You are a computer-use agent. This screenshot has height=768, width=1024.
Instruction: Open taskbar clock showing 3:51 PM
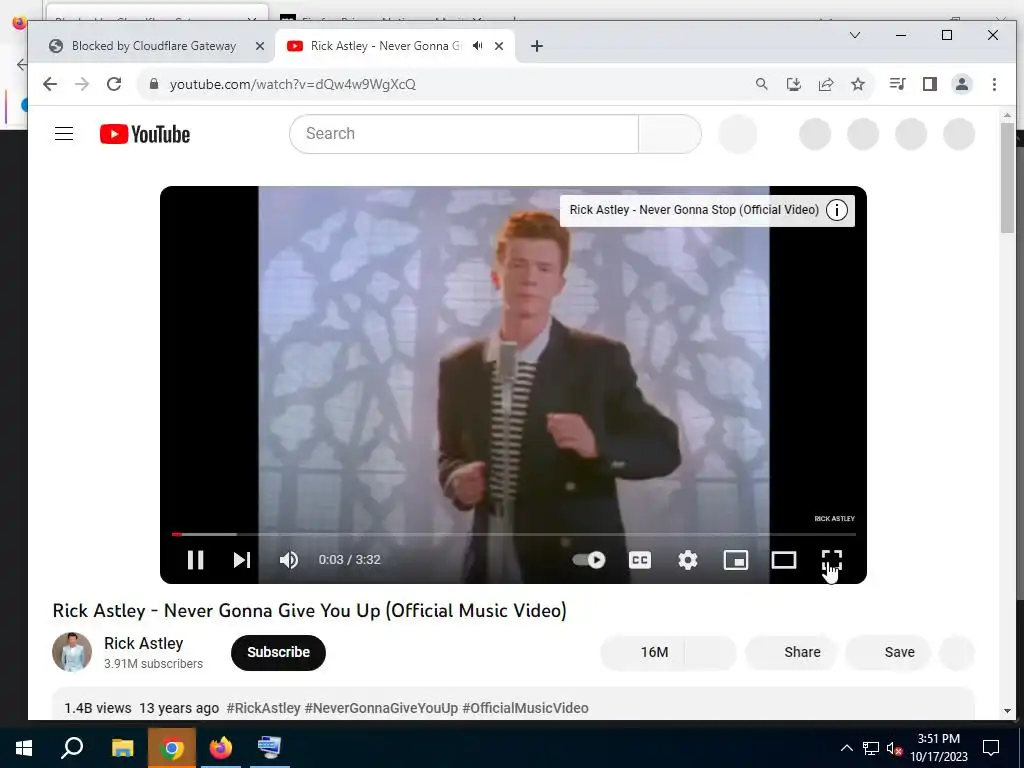(939, 748)
